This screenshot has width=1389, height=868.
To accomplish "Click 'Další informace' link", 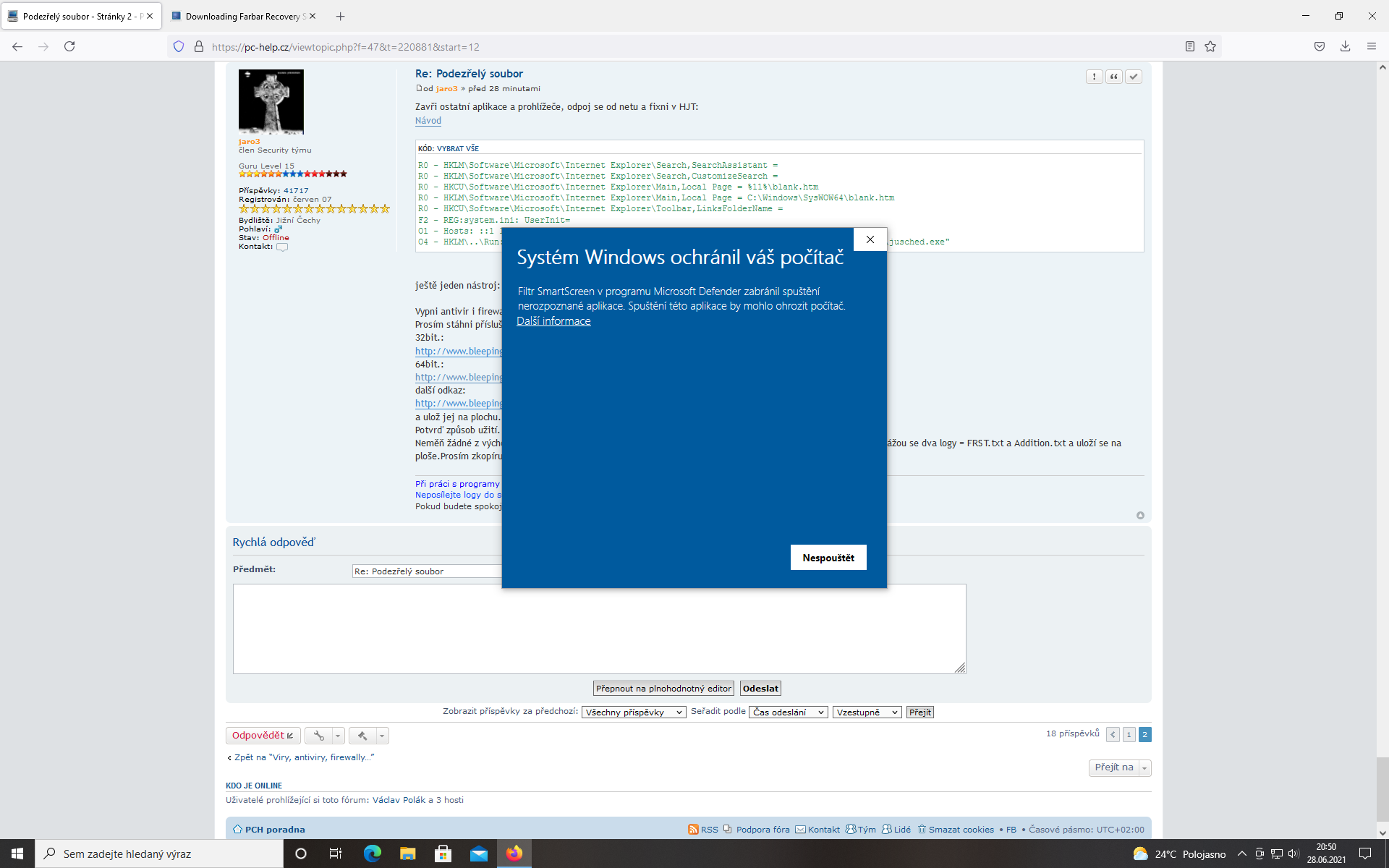I will pyautogui.click(x=553, y=321).
